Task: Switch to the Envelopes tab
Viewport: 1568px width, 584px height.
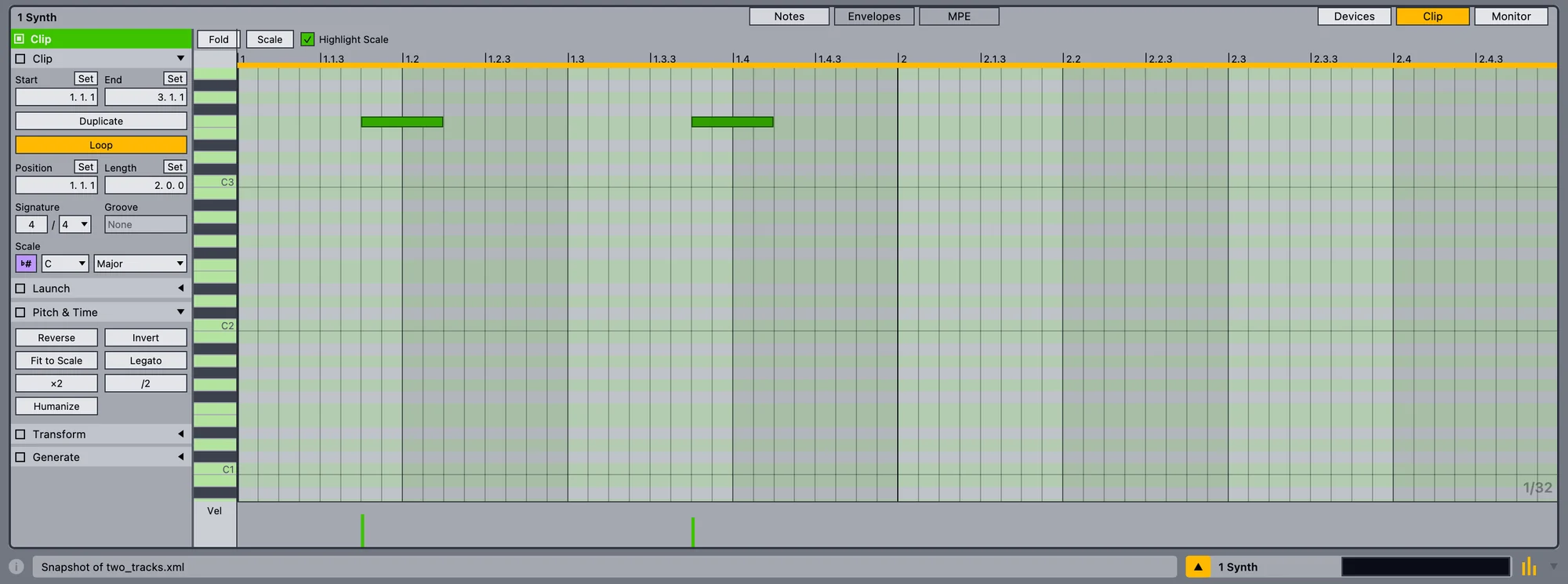Action: (x=874, y=16)
